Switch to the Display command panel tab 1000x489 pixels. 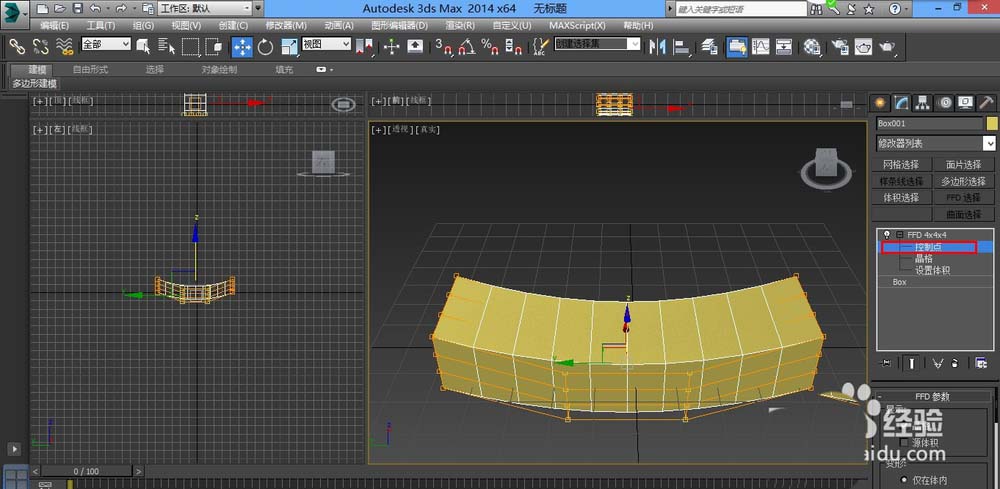(966, 103)
